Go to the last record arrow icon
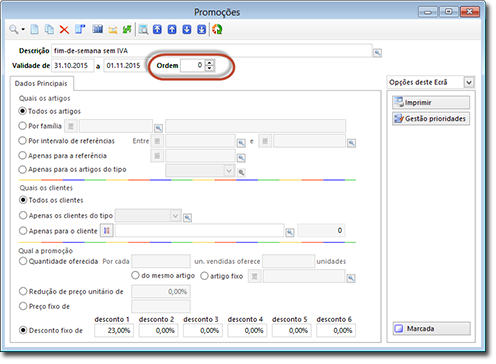496x364 pixels. pos(202,29)
